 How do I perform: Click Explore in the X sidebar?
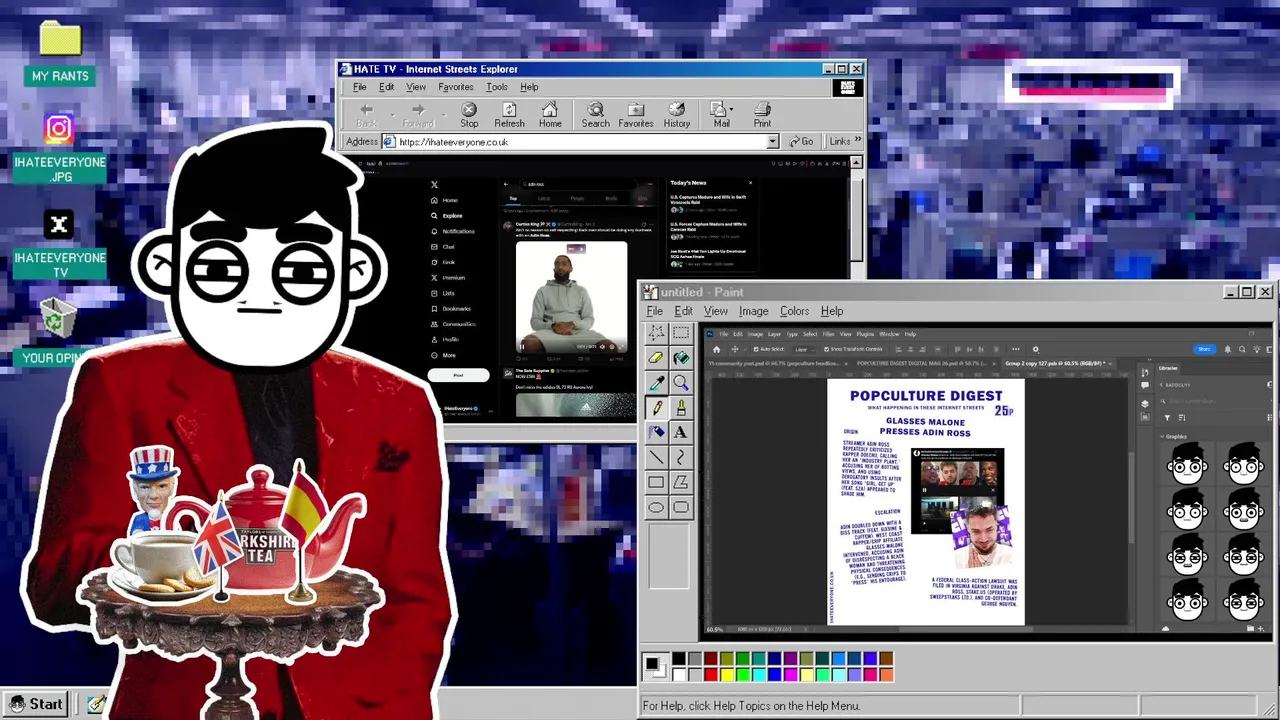[x=446, y=215]
